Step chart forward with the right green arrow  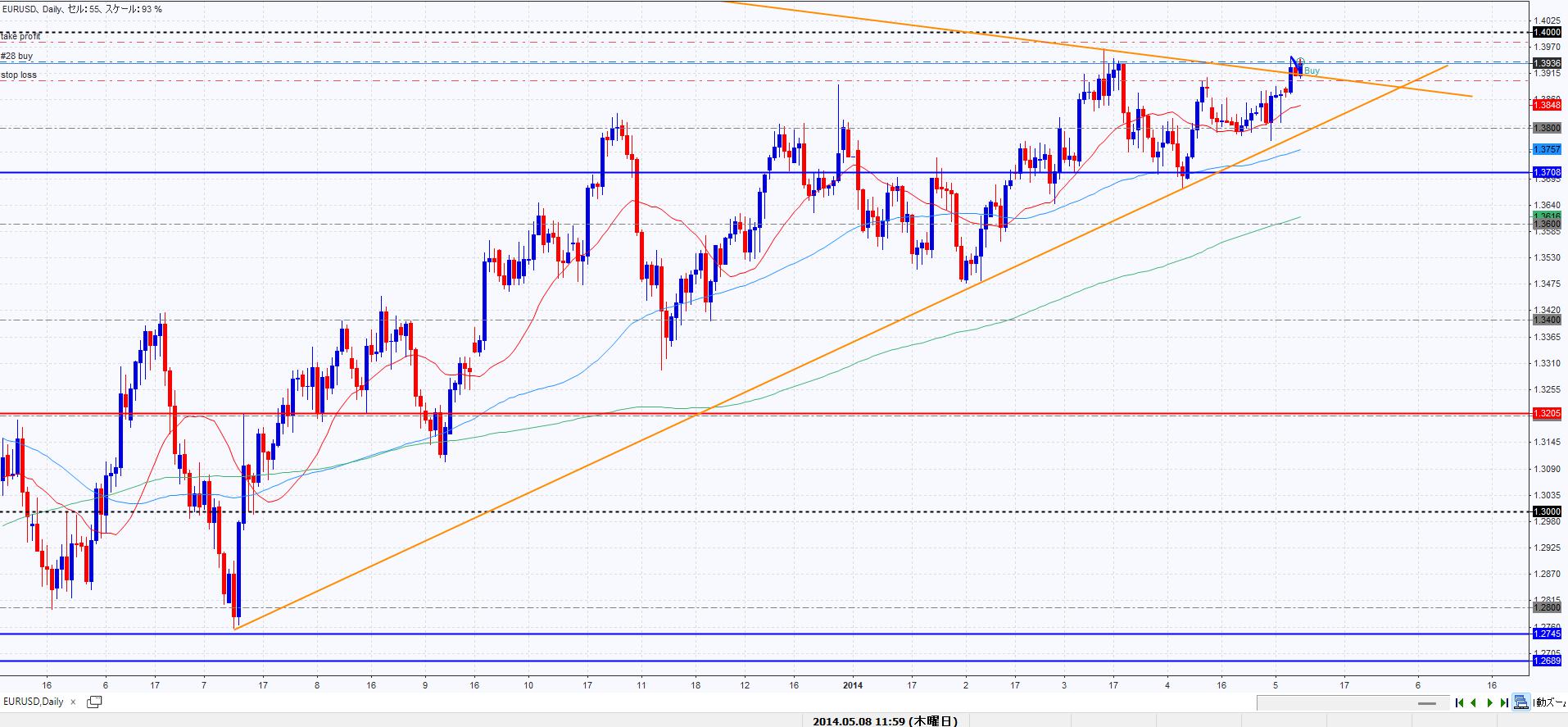tap(1489, 702)
